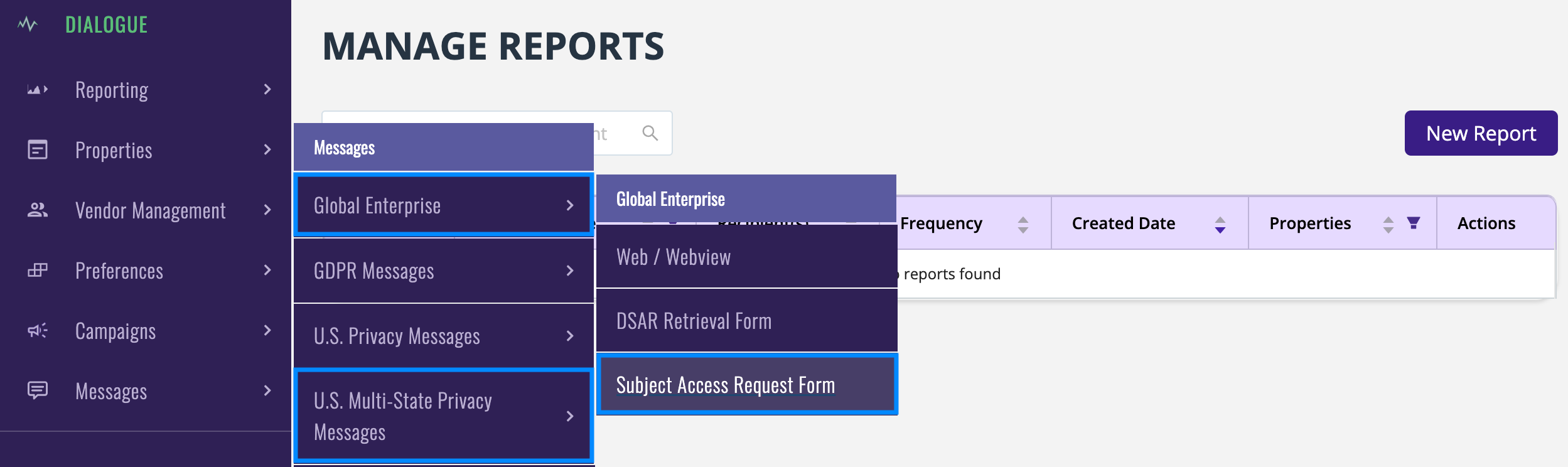Expand U.S. Multi-State Privacy Messages submenu

pyautogui.click(x=569, y=416)
